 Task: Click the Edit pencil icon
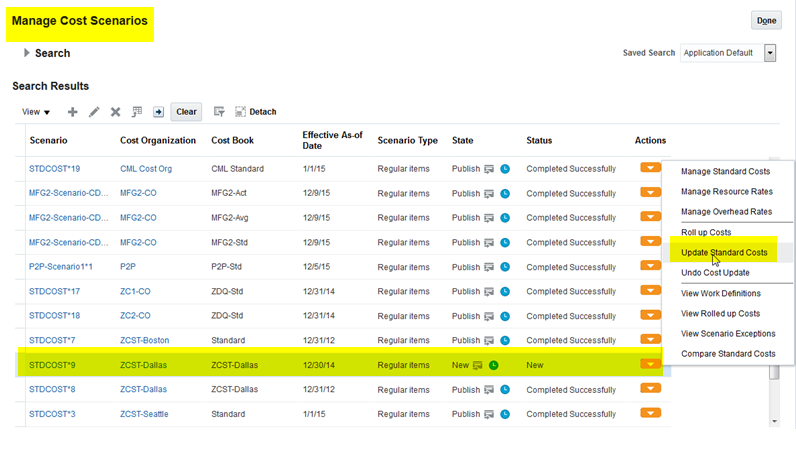click(x=94, y=112)
